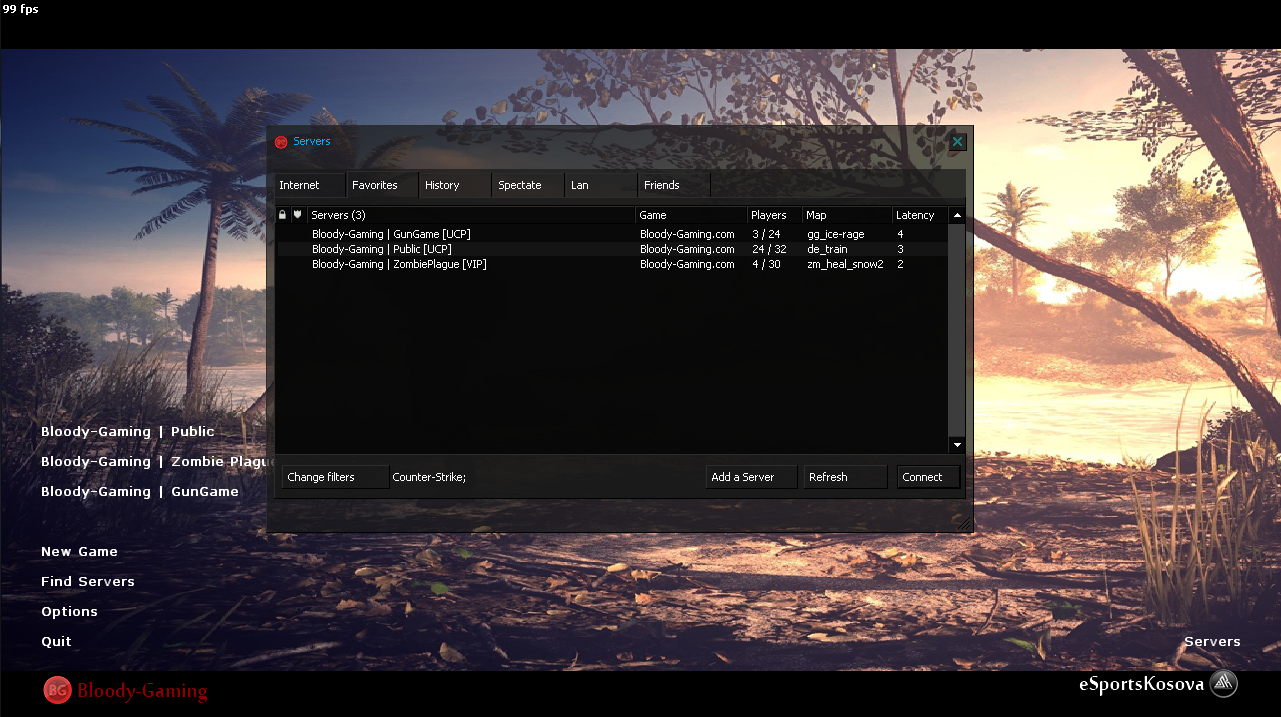Sort by Players column header
The image size is (1281, 717).
(x=775, y=215)
